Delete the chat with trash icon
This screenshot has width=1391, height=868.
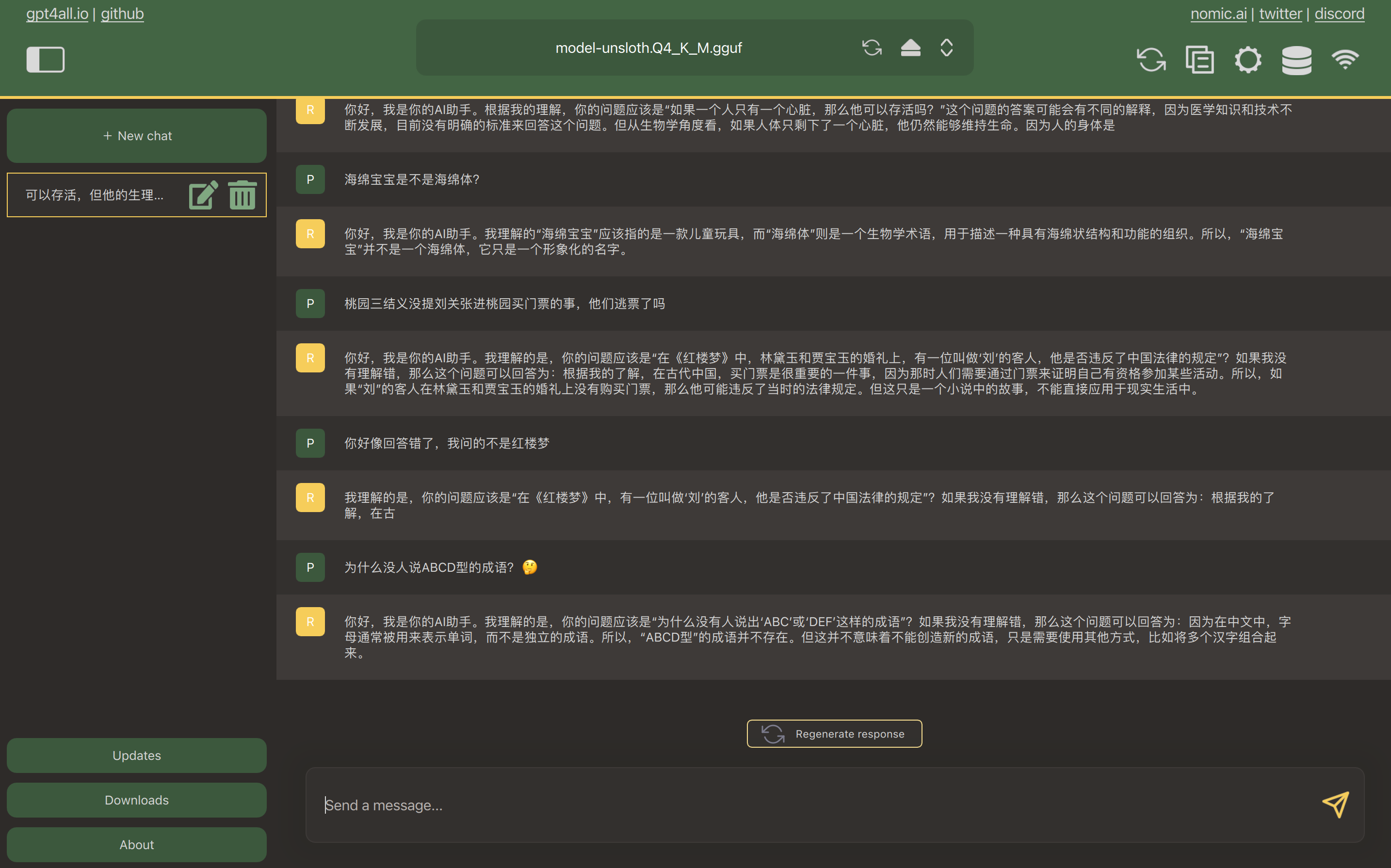[x=243, y=195]
